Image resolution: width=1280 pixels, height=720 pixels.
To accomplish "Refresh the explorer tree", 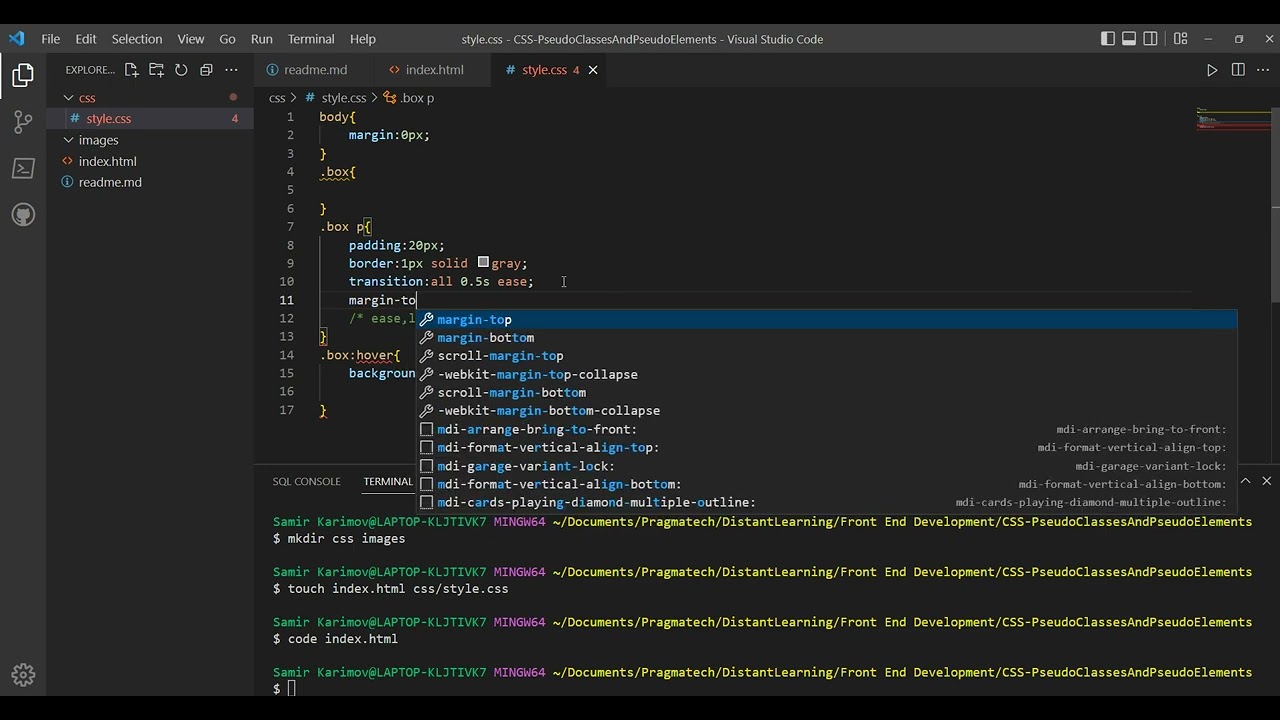I will click(181, 70).
